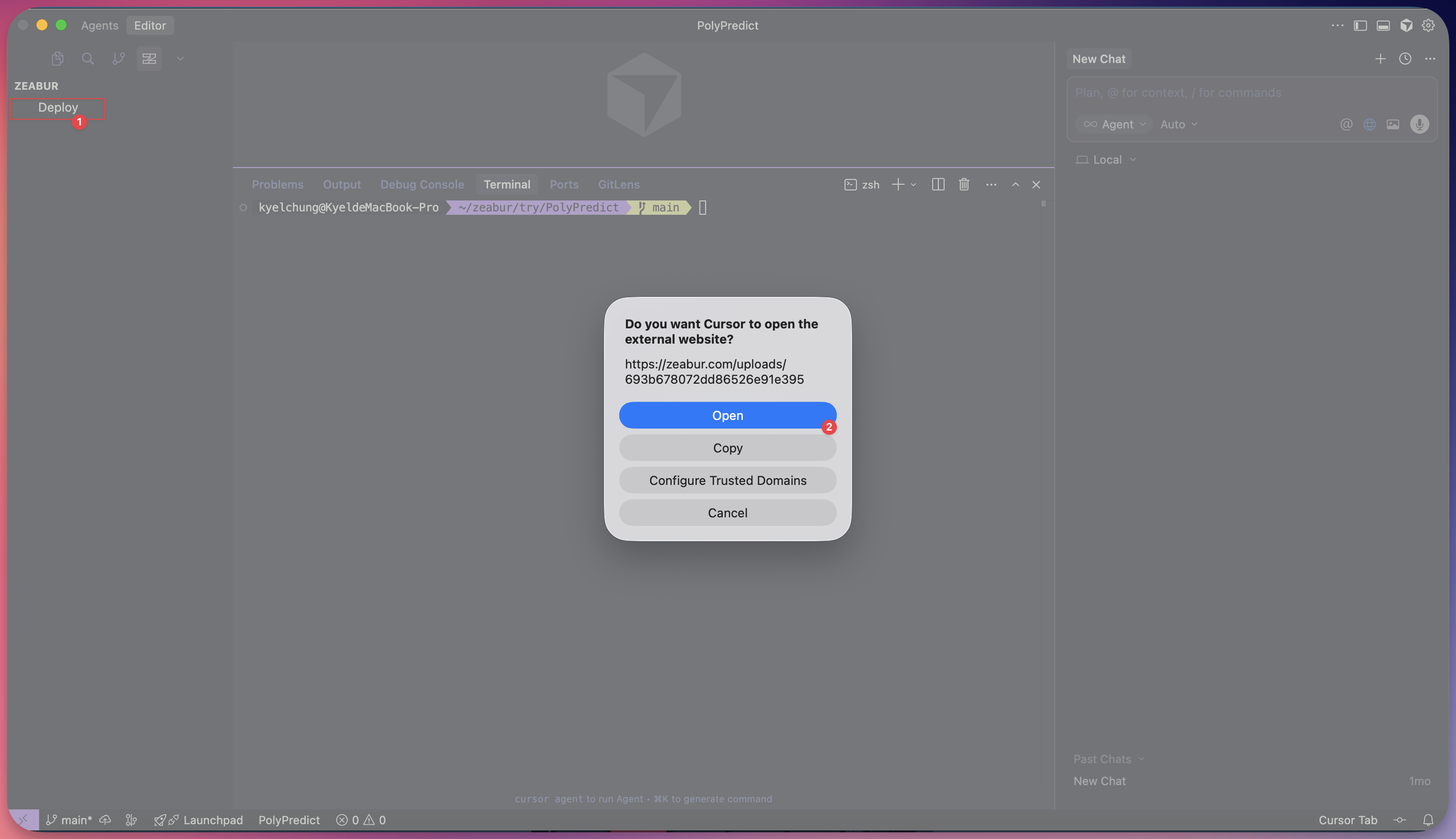Screen dimensions: 1456x839
Task: Kill terminal with trash icon
Action: pyautogui.click(x=964, y=184)
